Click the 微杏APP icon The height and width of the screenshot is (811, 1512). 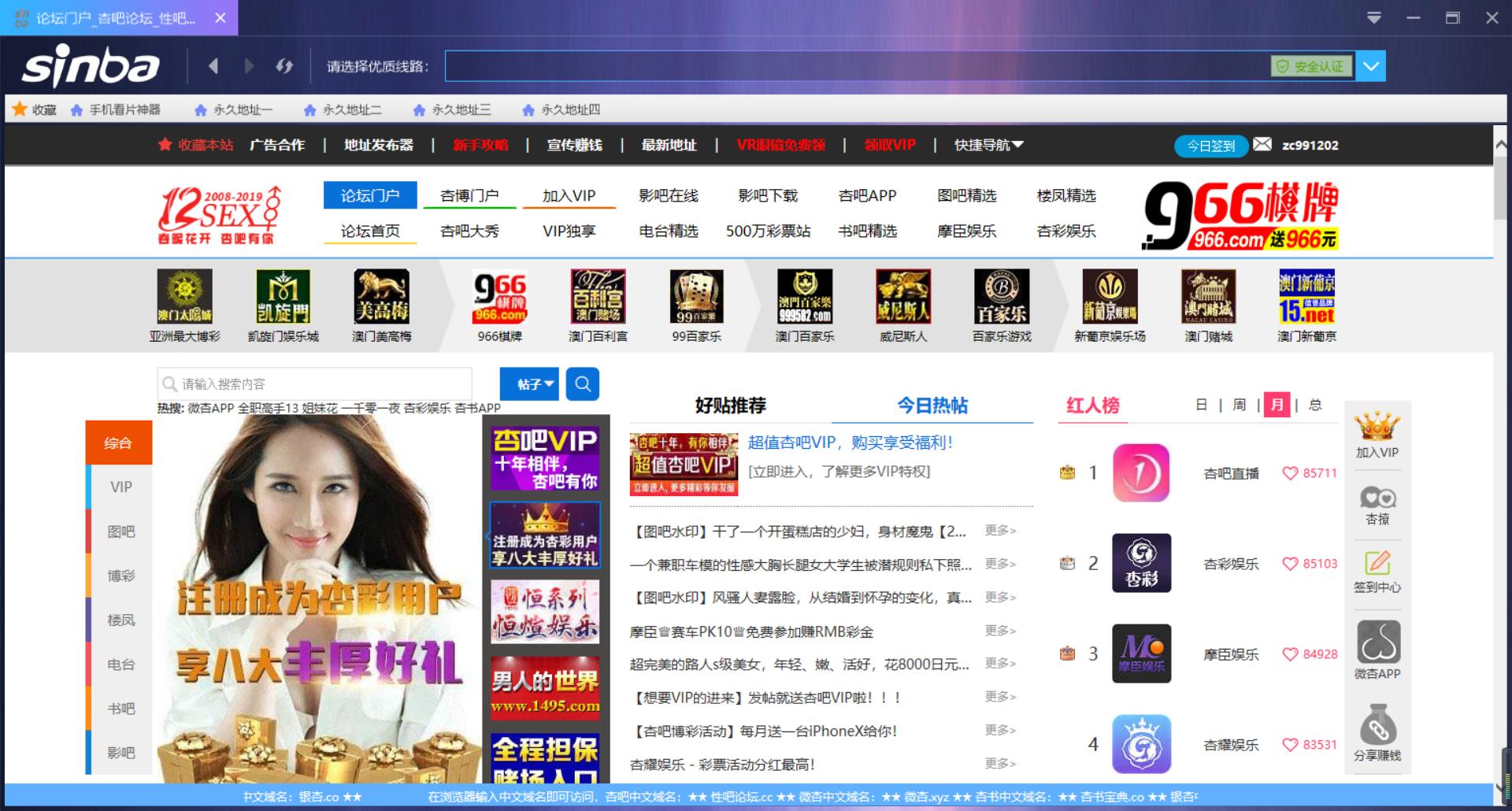(1378, 642)
